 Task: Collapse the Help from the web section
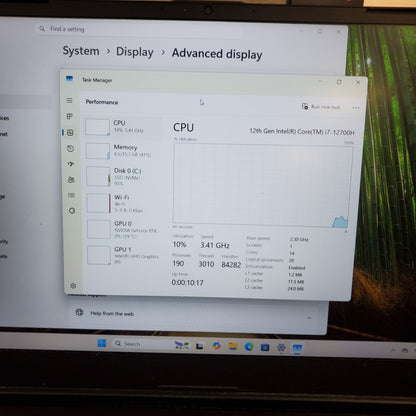[309, 318]
